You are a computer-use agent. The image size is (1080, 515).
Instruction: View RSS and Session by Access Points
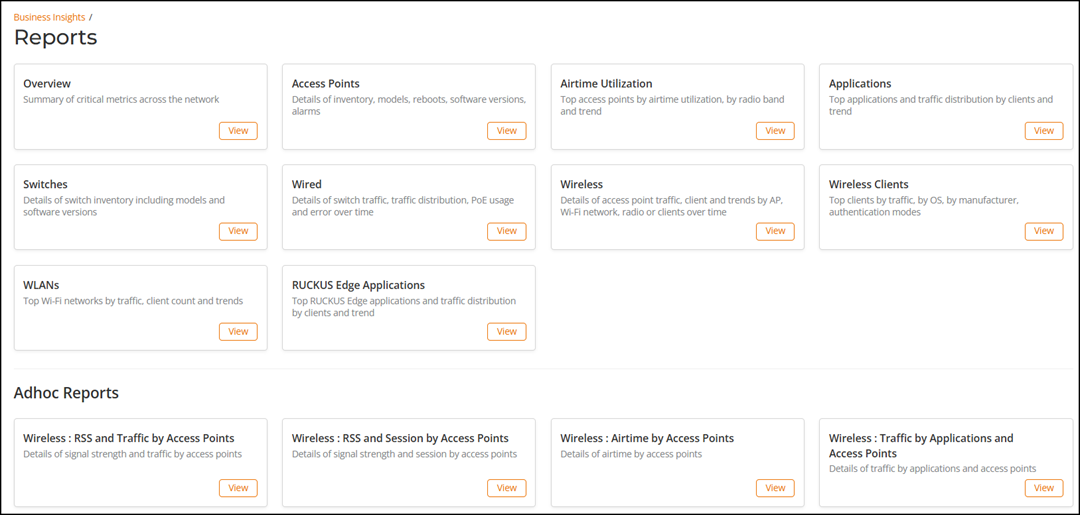506,488
